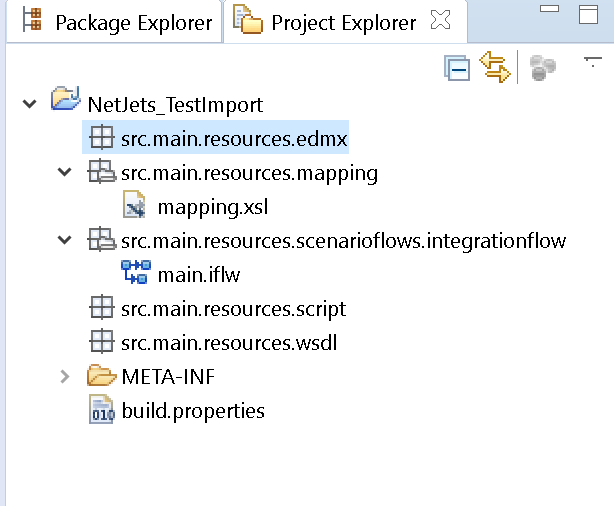Close the Project Explorer view
Screen dimensions: 614x506
point(441,20)
